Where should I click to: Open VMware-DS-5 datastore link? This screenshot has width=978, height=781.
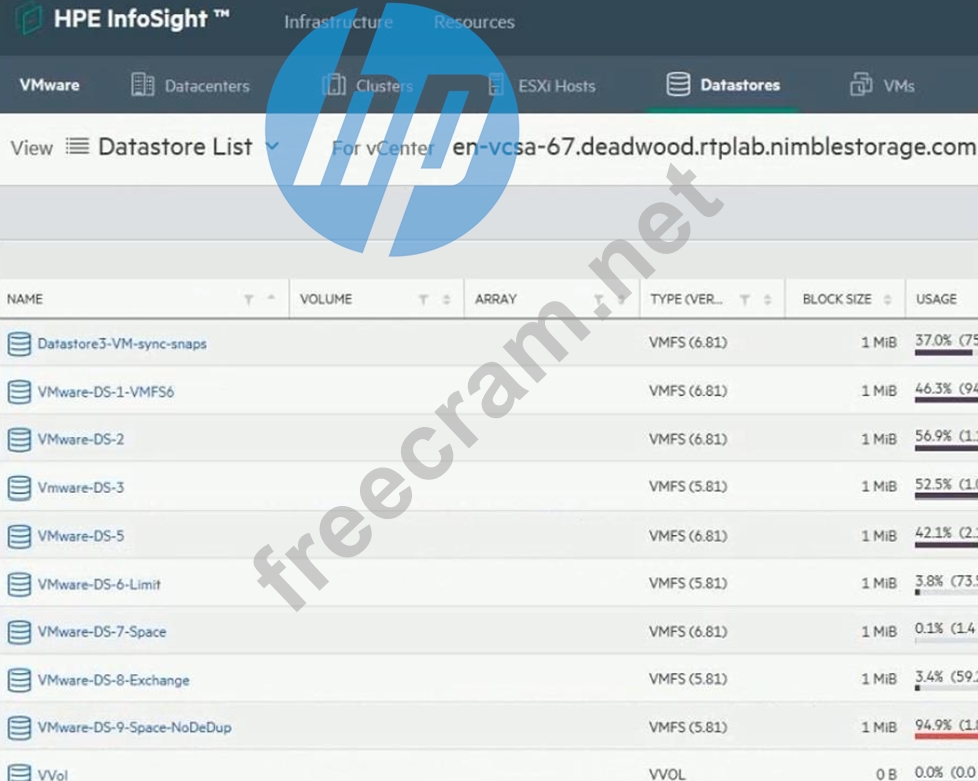[x=80, y=536]
